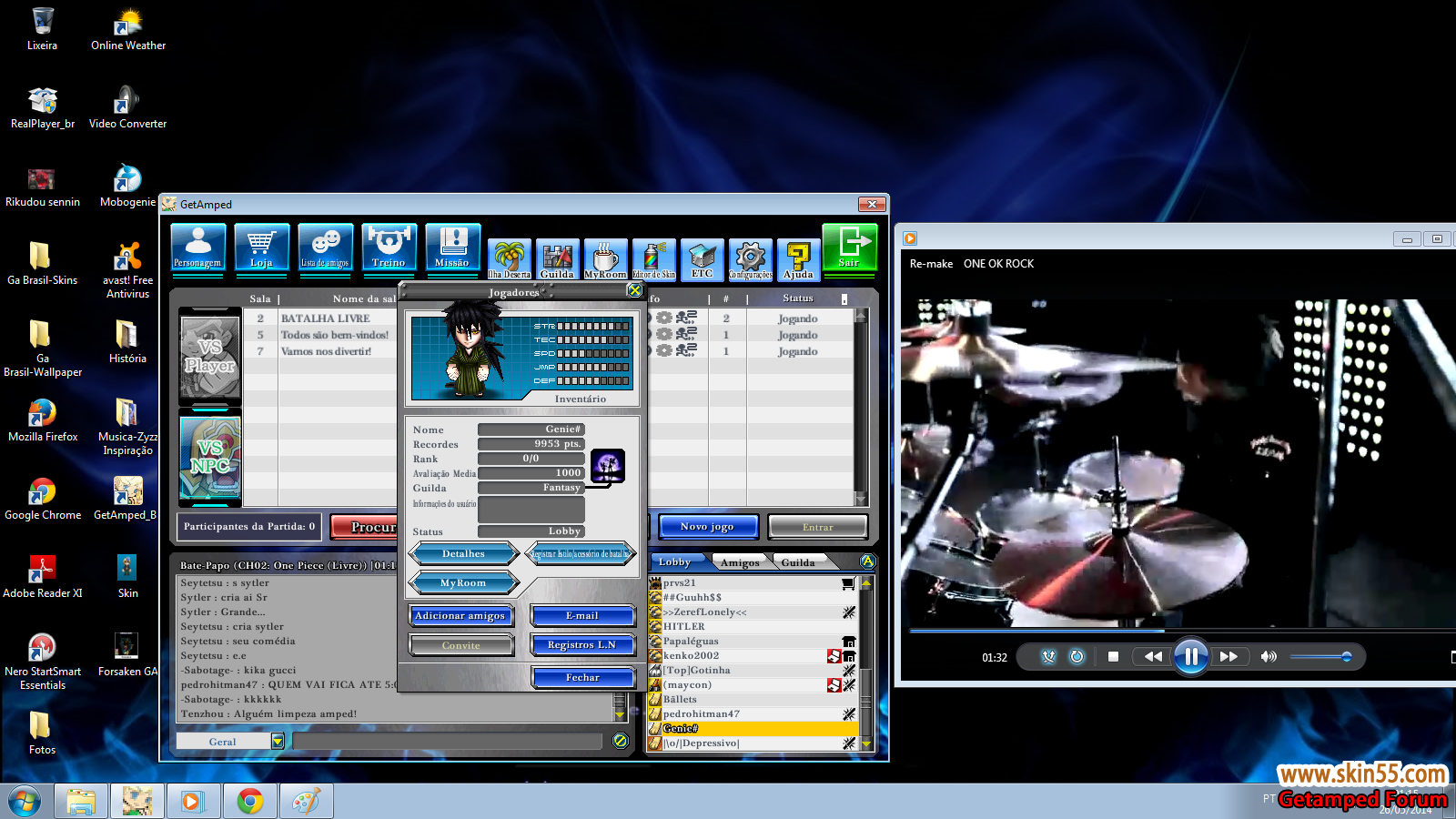This screenshot has width=1456, height=819.
Task: Click the Fechar button
Action: click(582, 677)
